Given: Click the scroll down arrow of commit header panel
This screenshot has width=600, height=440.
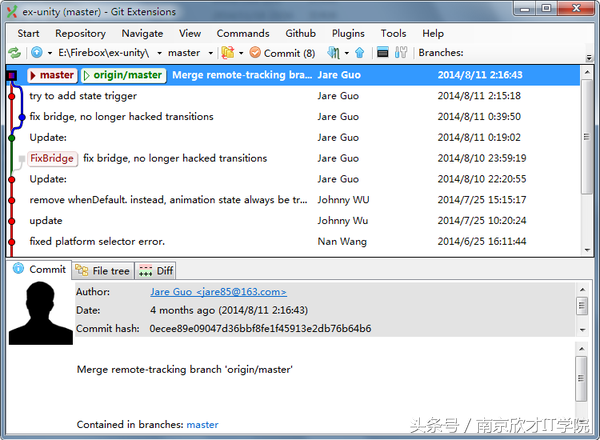Looking at the screenshot, I should tap(582, 329).
